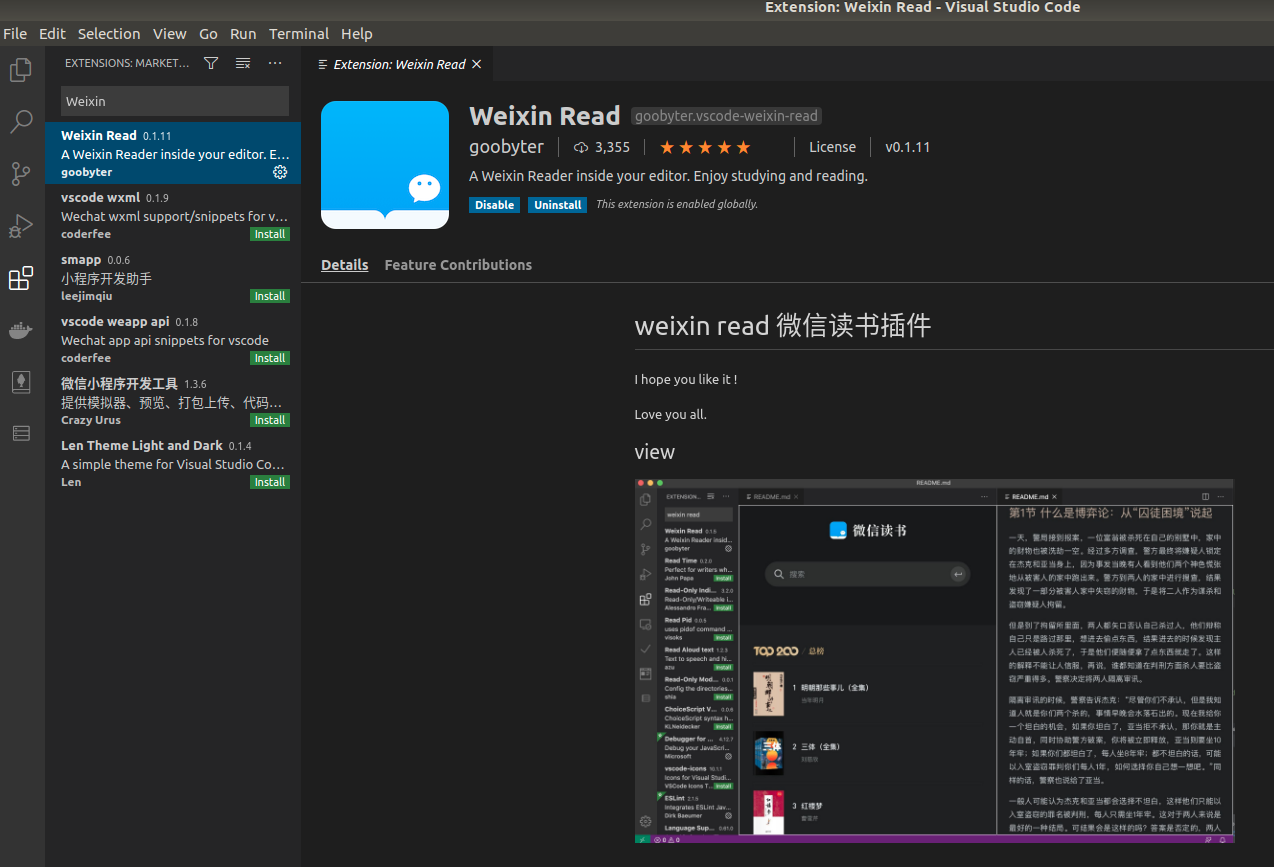Open the Run and Debug view
This screenshot has width=1274, height=867.
click(x=21, y=226)
